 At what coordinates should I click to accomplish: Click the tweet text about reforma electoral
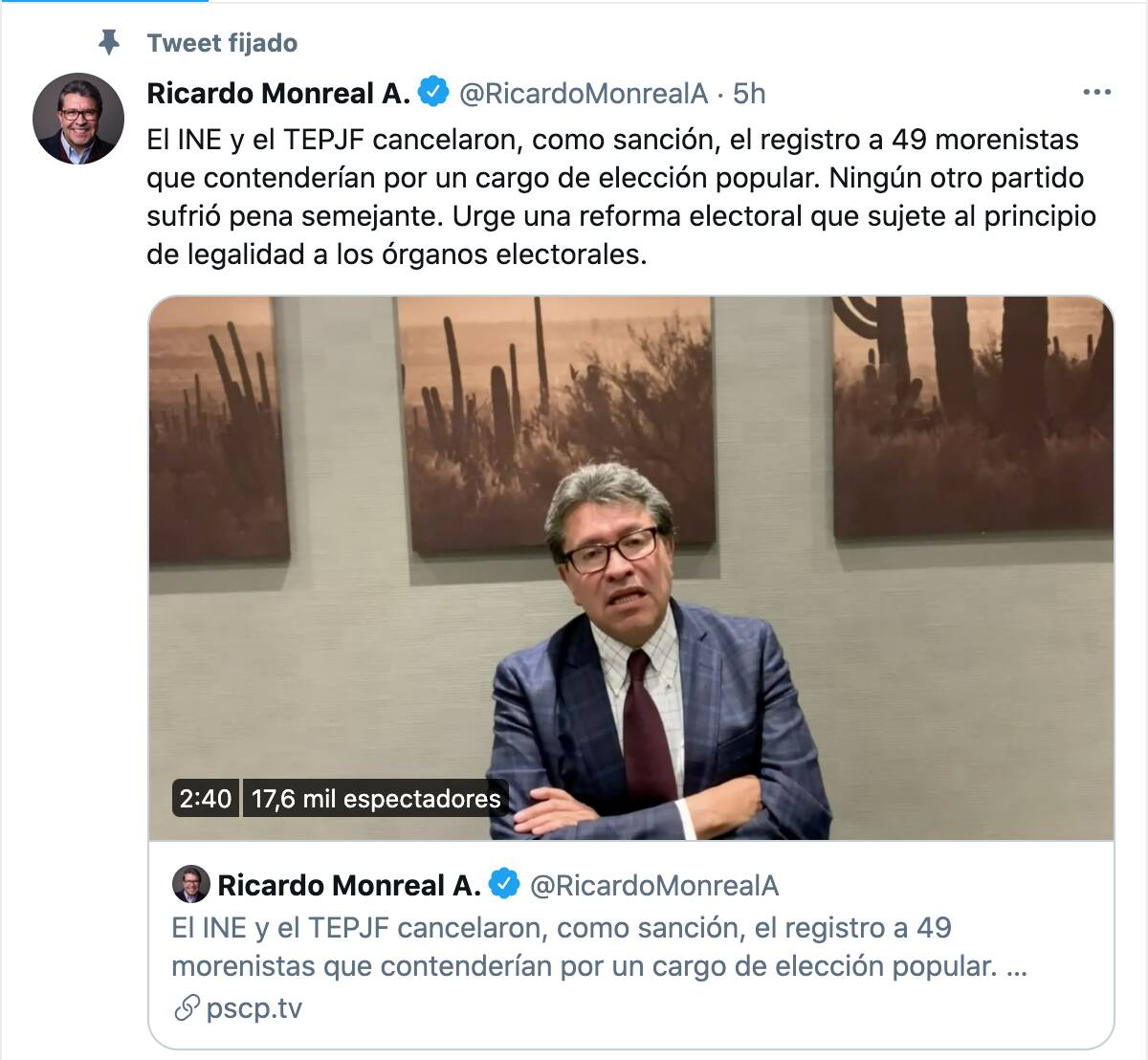(x=622, y=197)
